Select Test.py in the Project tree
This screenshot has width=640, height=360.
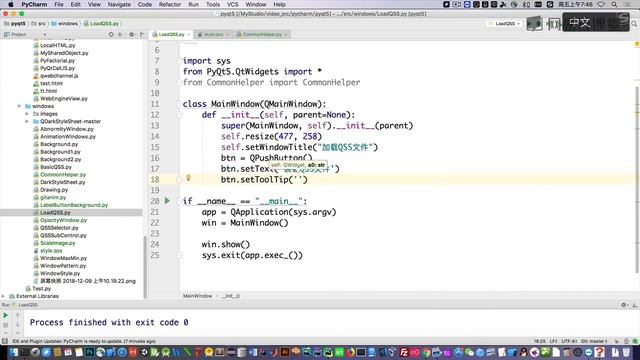41,289
